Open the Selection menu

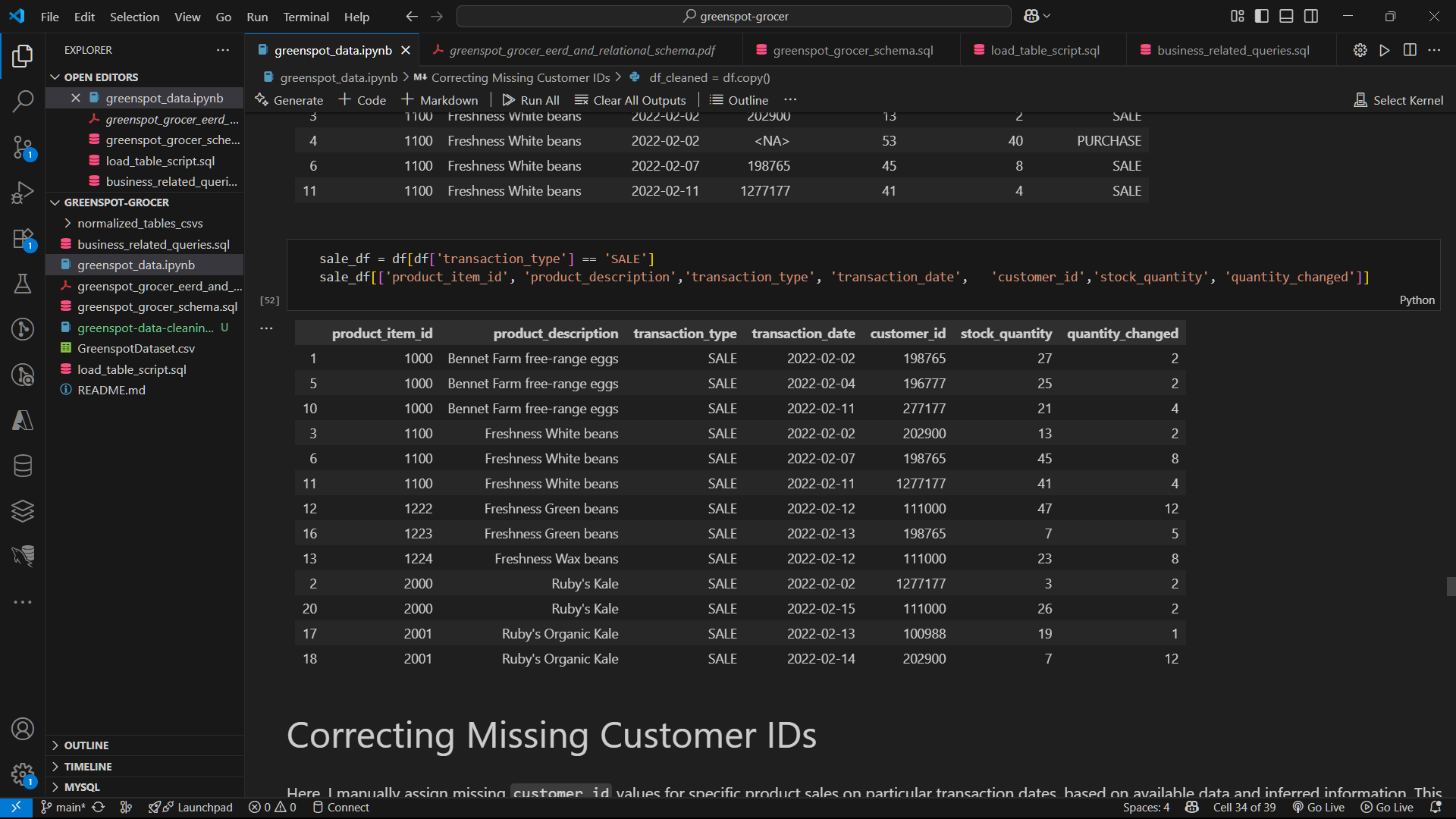(x=134, y=17)
